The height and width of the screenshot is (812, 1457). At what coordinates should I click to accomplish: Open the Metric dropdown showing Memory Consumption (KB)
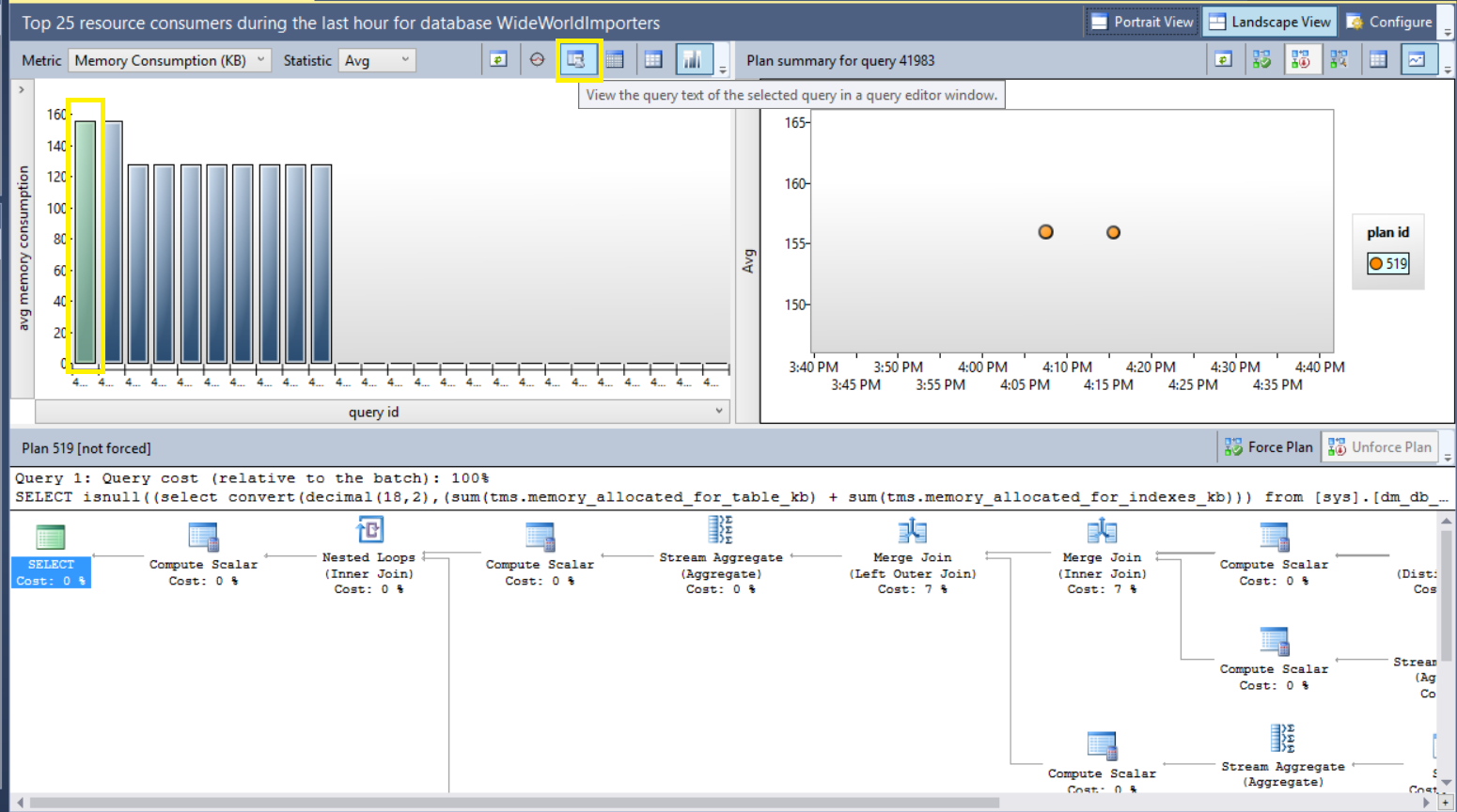coord(169,60)
